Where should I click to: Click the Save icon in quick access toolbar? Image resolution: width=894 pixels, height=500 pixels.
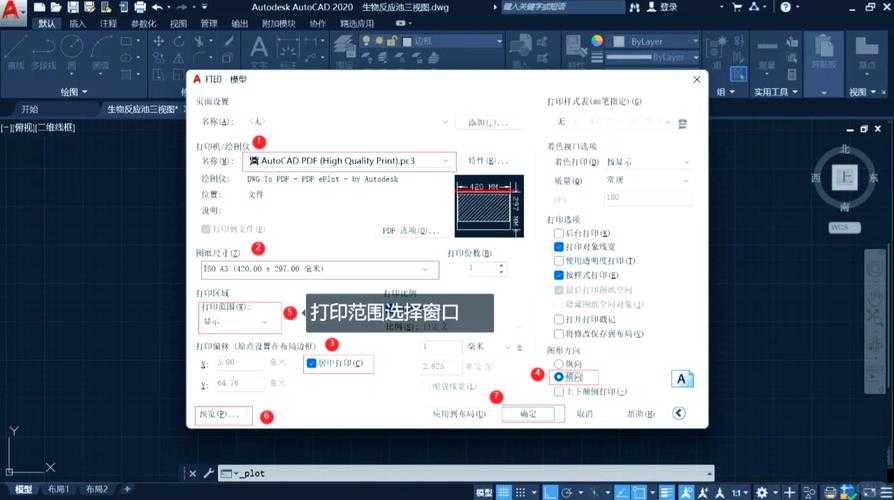point(73,7)
